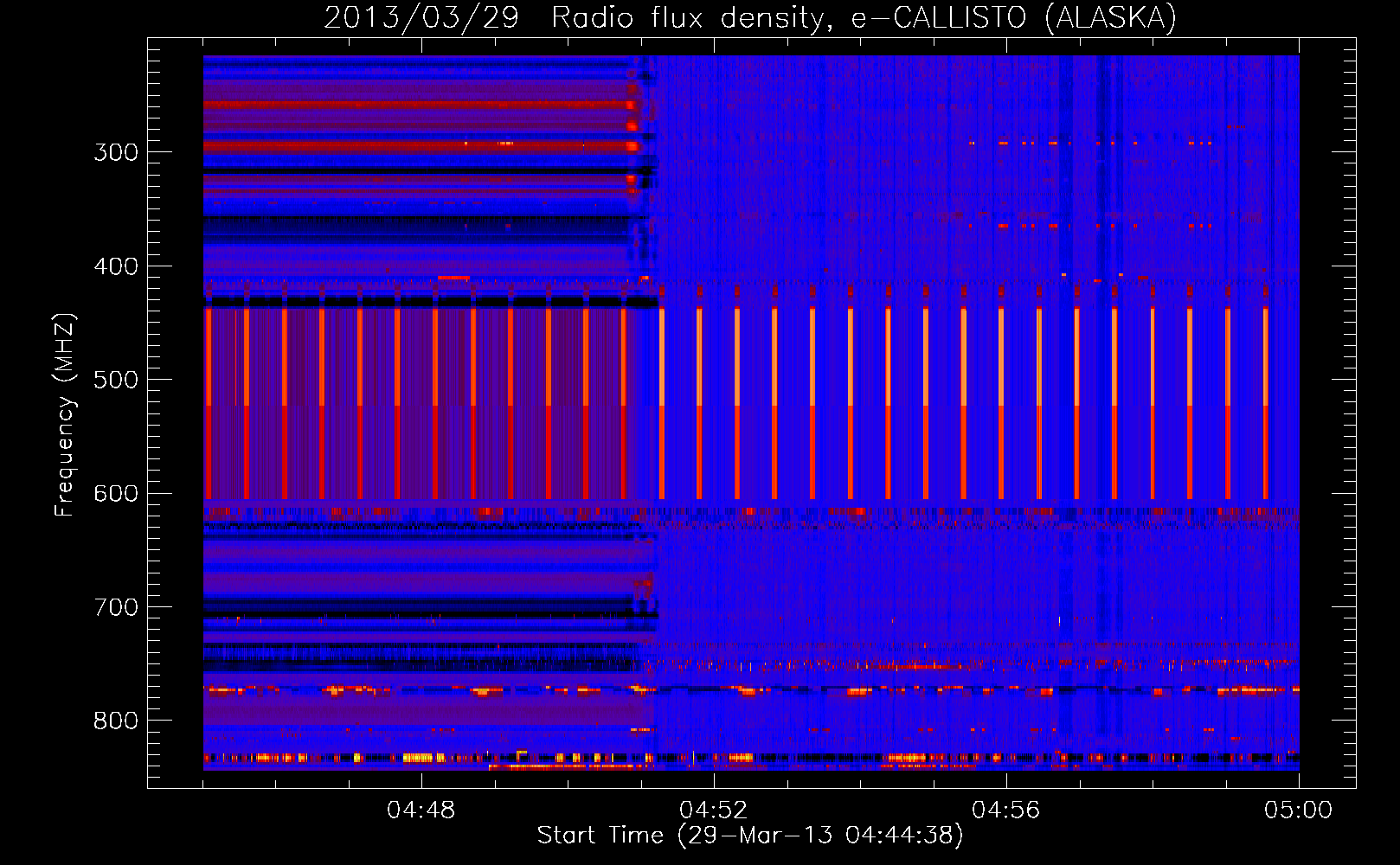Click the '700' frequency axis label
Screen dimensions: 1400x865
(116, 607)
